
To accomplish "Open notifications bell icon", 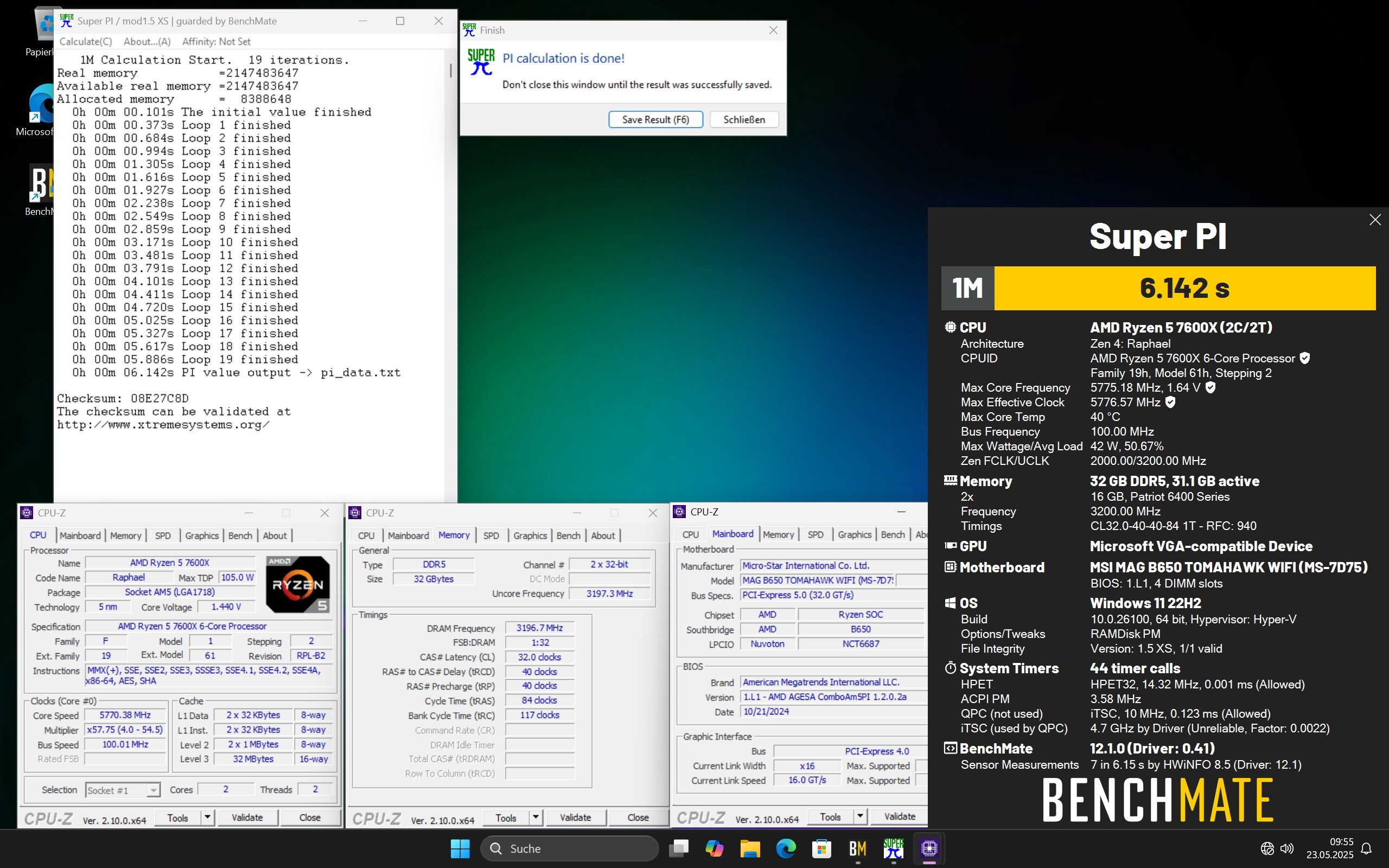I will click(x=1367, y=848).
